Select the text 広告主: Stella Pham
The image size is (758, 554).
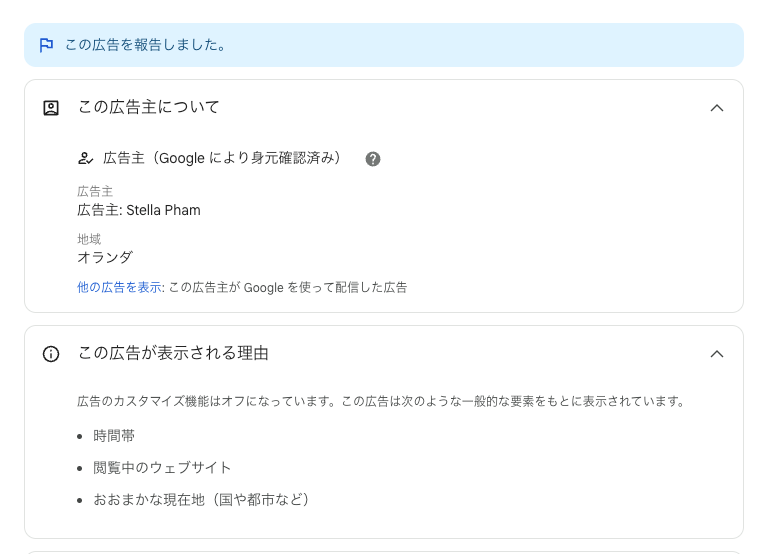click(139, 210)
